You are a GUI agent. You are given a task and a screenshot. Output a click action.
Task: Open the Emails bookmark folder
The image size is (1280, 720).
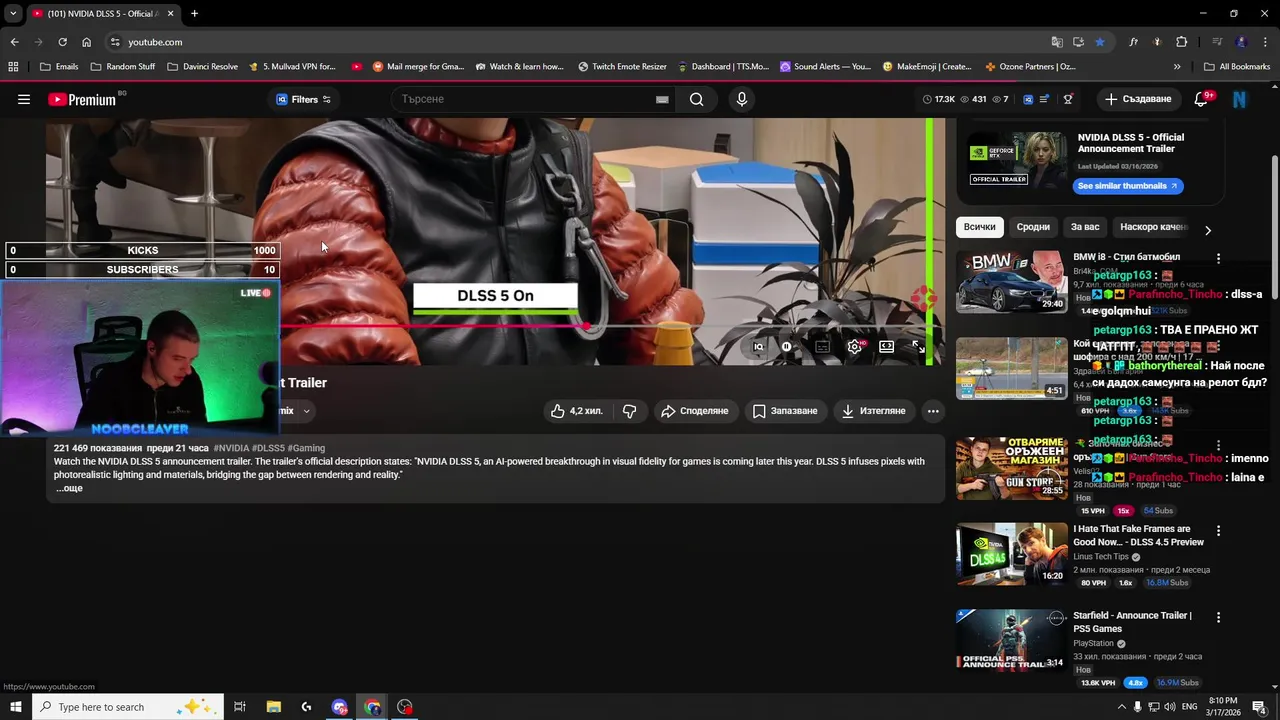pyautogui.click(x=59, y=67)
